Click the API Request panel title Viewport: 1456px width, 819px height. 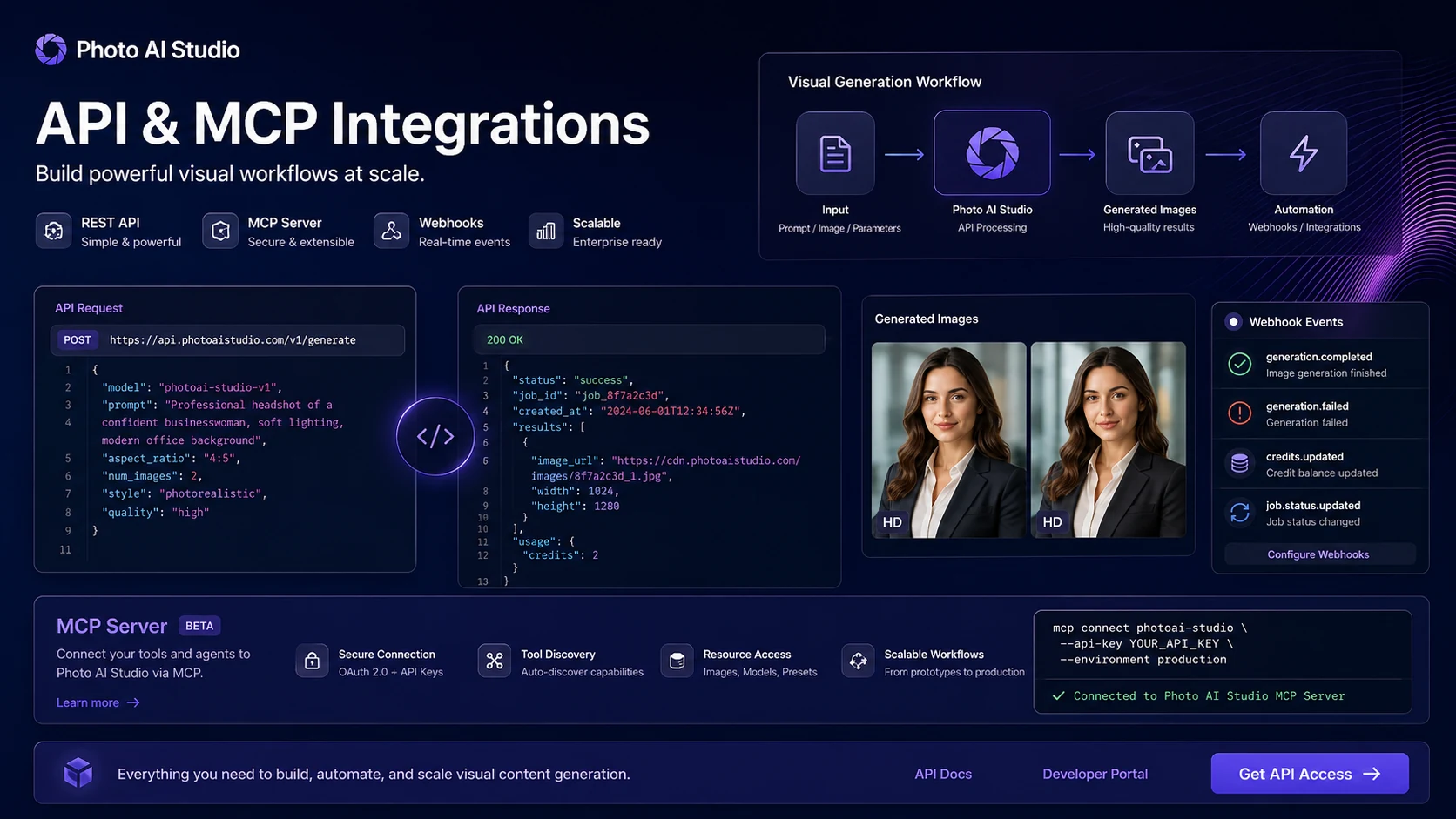pyautogui.click(x=89, y=308)
